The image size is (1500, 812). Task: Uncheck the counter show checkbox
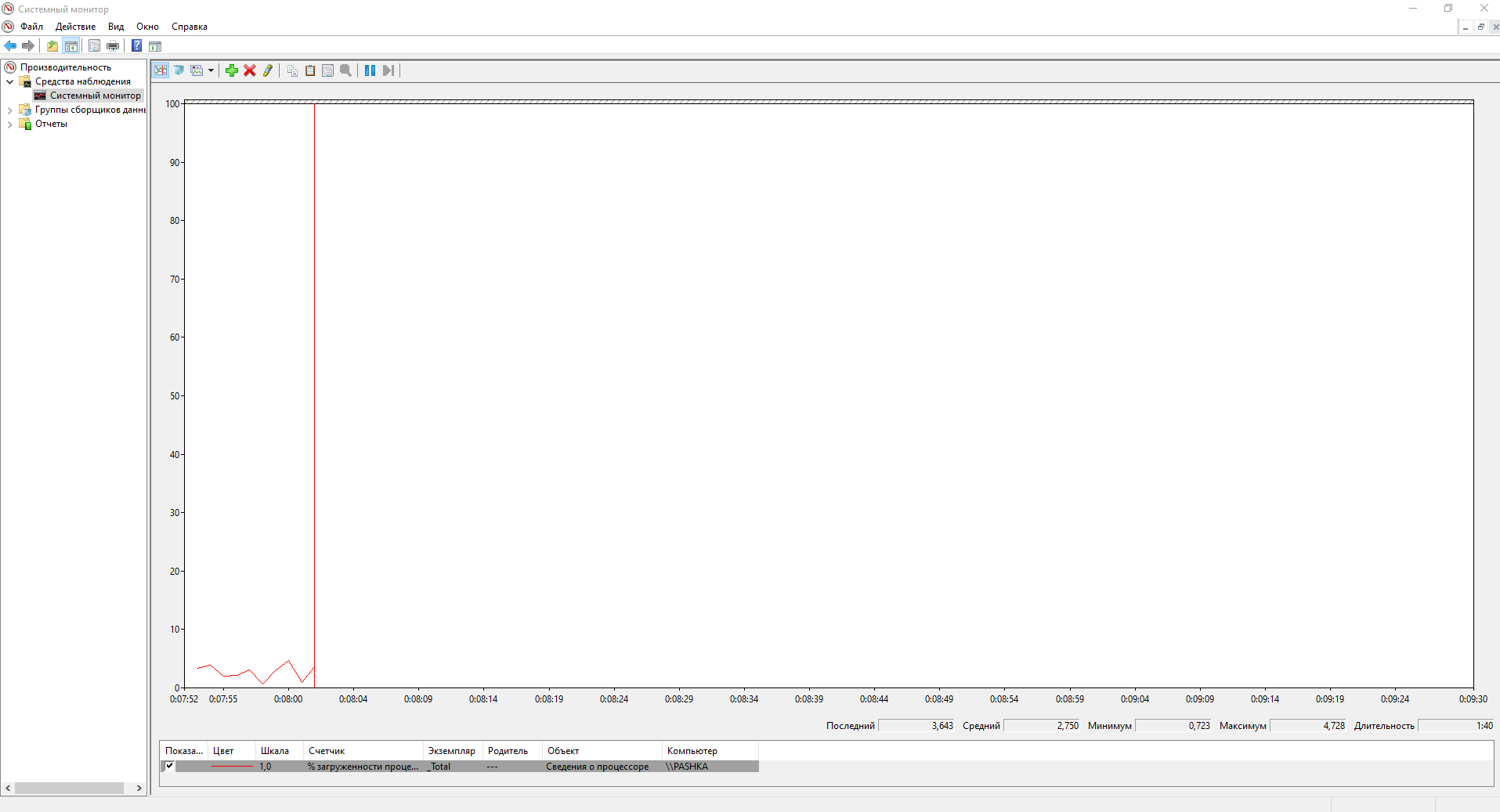[169, 766]
